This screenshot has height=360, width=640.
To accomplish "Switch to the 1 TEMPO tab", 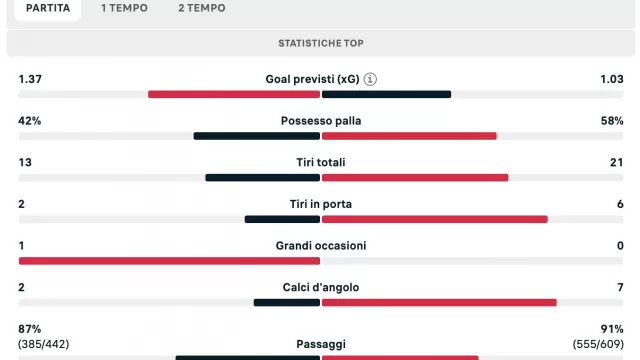I will pos(124,8).
